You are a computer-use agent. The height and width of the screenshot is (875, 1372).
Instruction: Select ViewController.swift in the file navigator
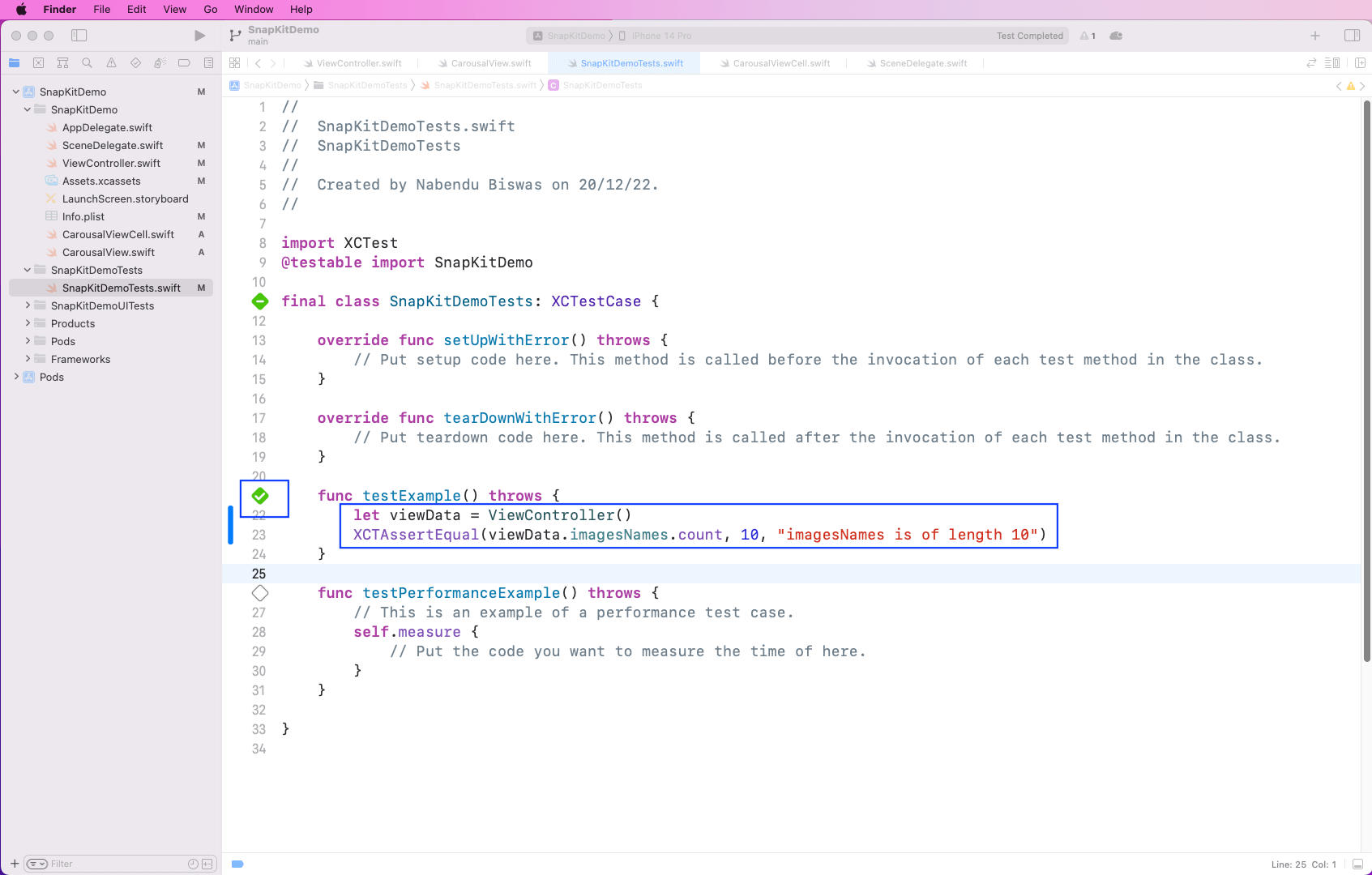click(111, 164)
